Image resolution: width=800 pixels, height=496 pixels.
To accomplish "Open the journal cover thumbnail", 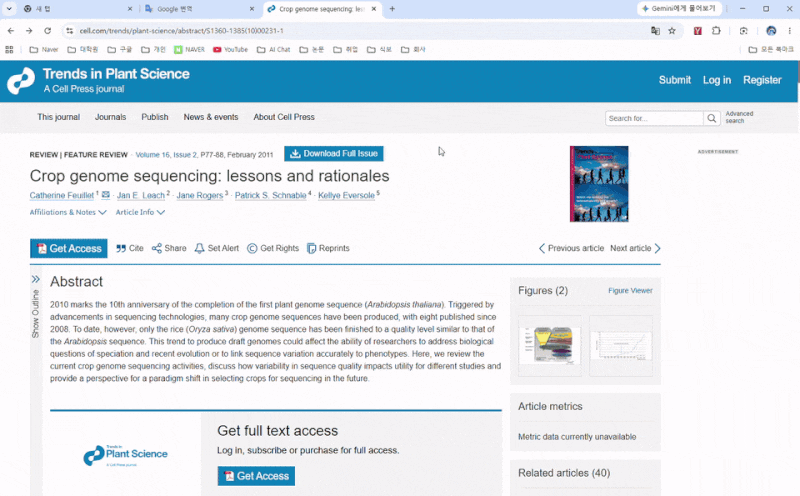I will [599, 184].
